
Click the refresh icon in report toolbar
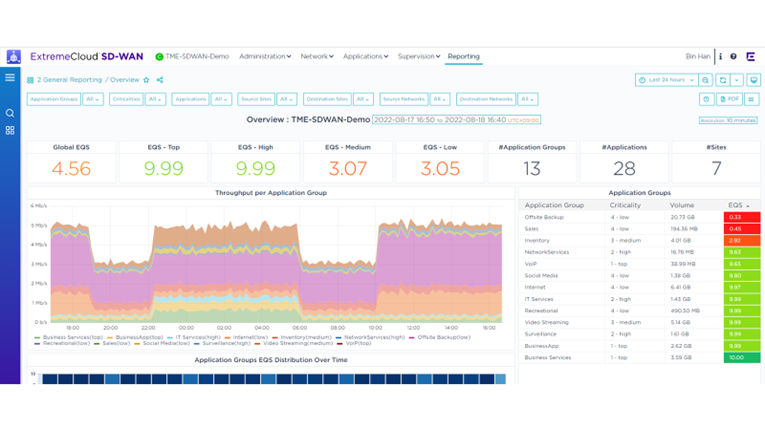click(722, 80)
